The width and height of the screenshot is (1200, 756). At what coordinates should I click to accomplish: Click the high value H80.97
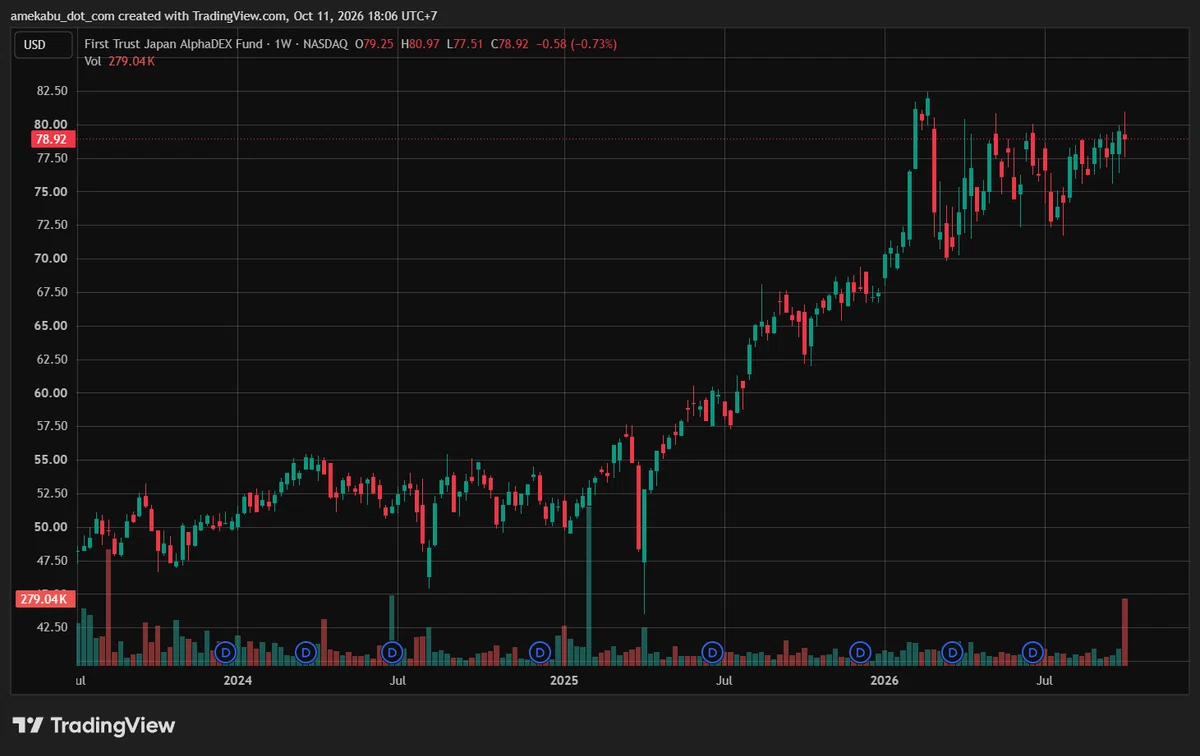[420, 44]
